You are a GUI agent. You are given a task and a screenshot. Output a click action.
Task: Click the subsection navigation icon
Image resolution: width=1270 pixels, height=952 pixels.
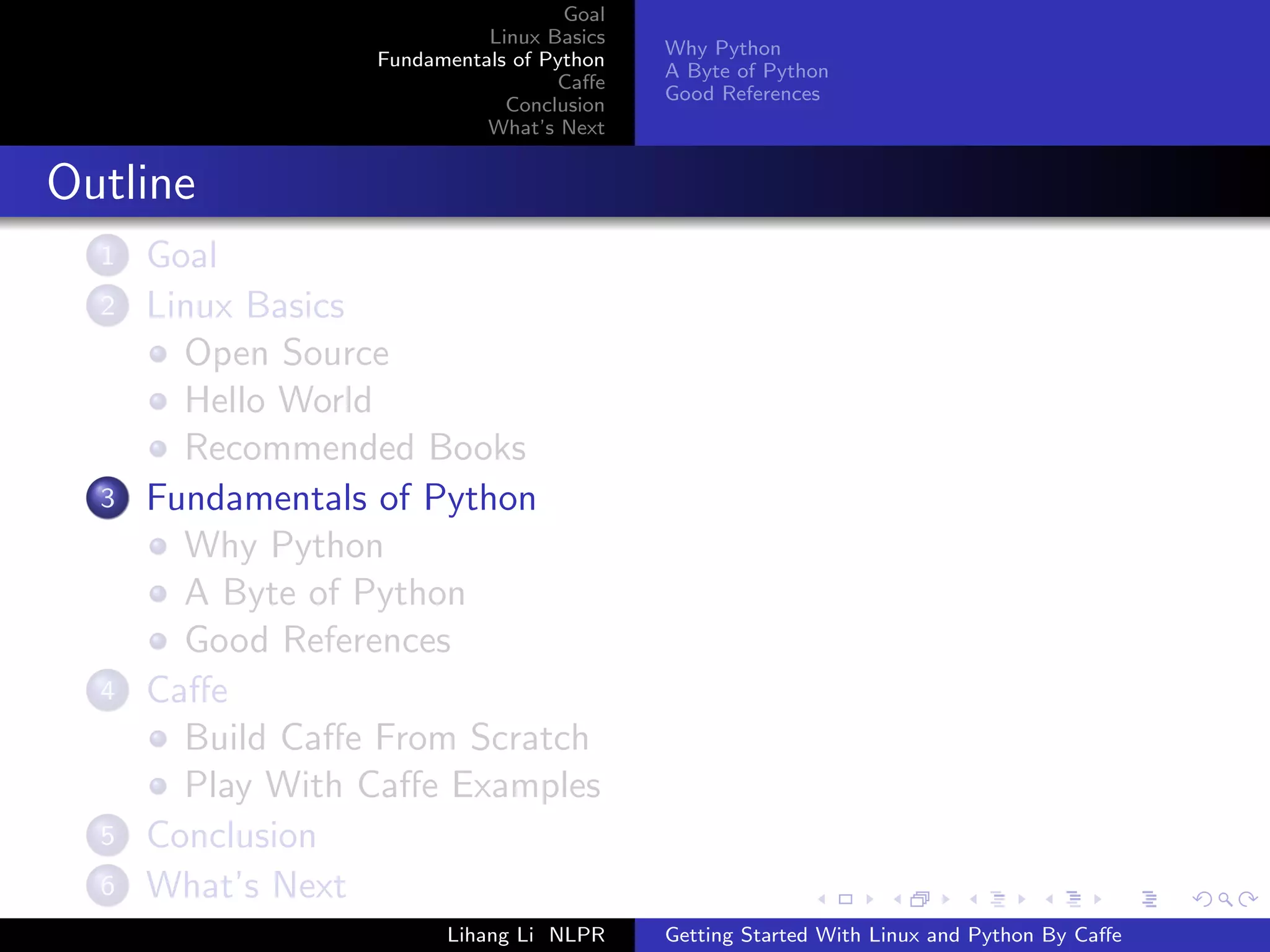click(998, 899)
